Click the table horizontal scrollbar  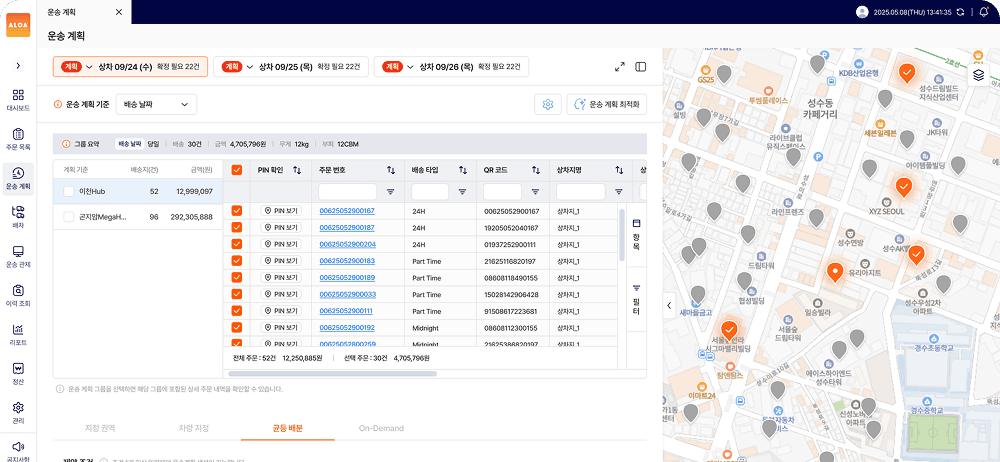pyautogui.click(x=332, y=373)
